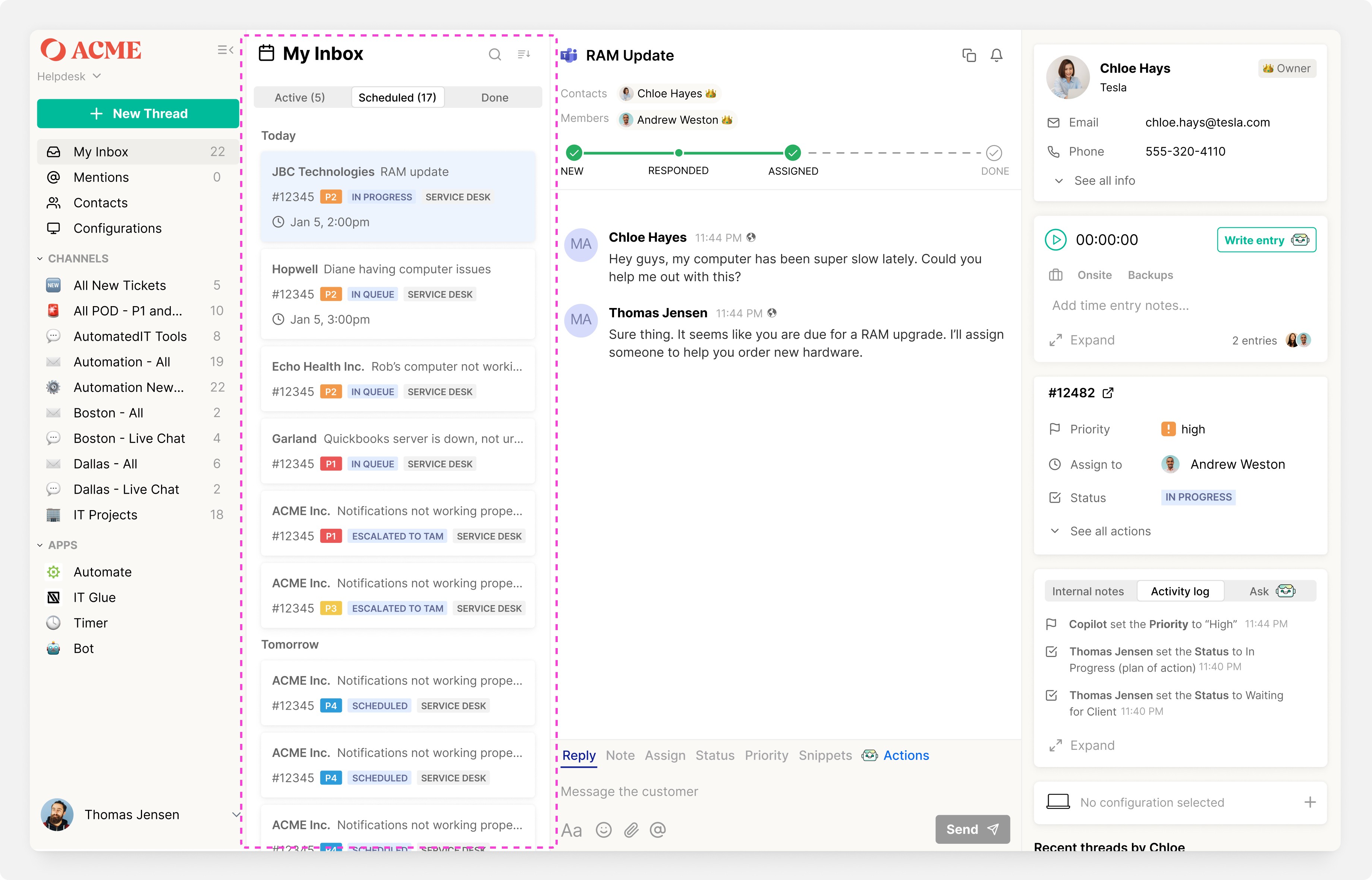This screenshot has height=880, width=1372.
Task: Expand See all actions on ticket
Action: pos(1110,531)
